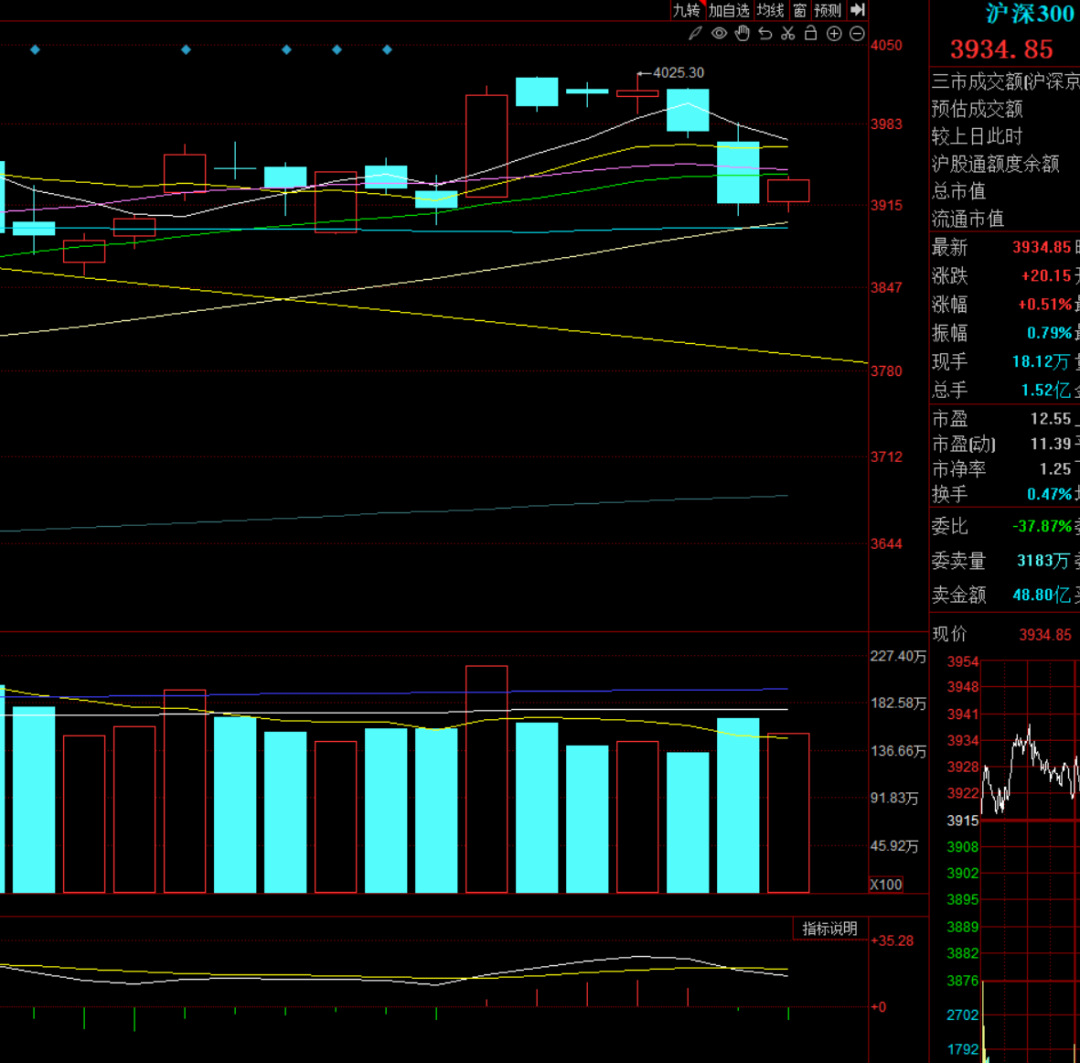Click the 涨幅 value +0.51%
Screen dimensions: 1080x1063
coord(1045,305)
